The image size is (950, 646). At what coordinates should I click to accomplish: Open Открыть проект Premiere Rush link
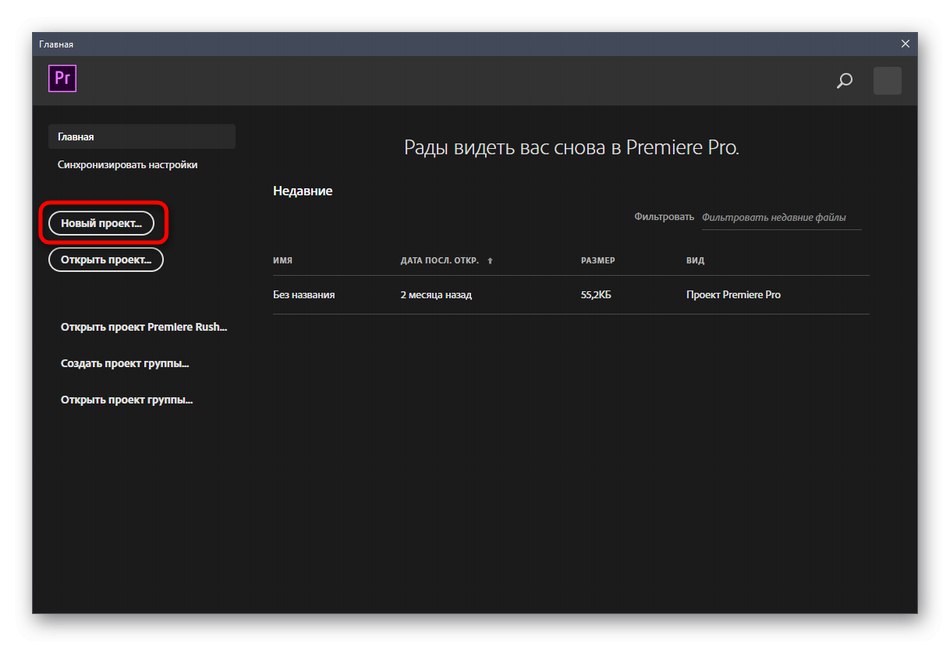coord(144,327)
